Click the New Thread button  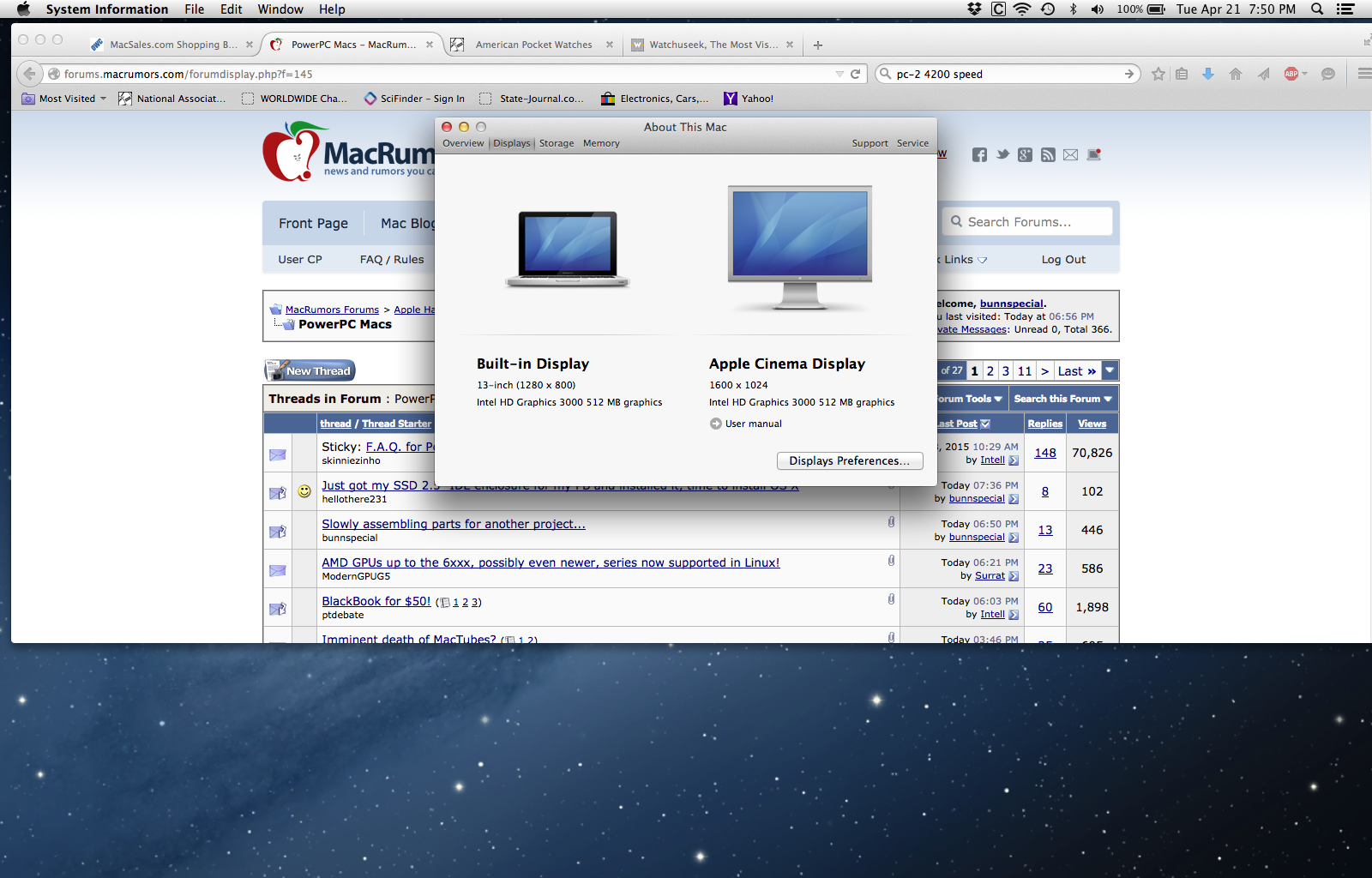click(x=310, y=370)
